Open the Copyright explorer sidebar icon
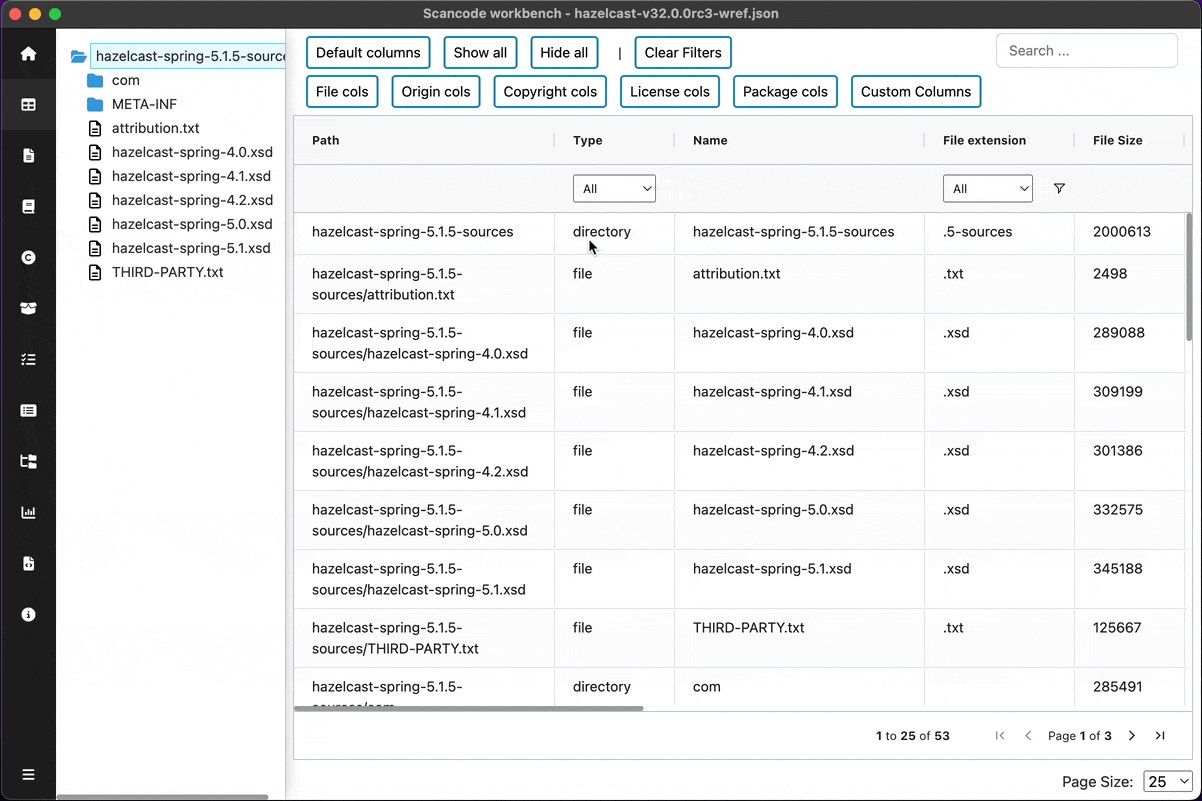1202x801 pixels. coord(28,257)
